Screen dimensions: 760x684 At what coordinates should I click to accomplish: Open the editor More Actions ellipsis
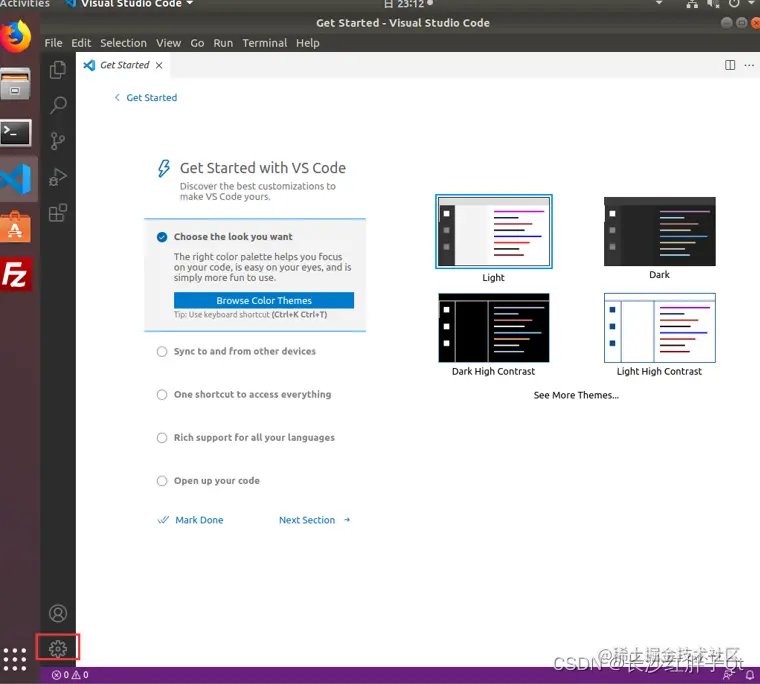click(749, 65)
